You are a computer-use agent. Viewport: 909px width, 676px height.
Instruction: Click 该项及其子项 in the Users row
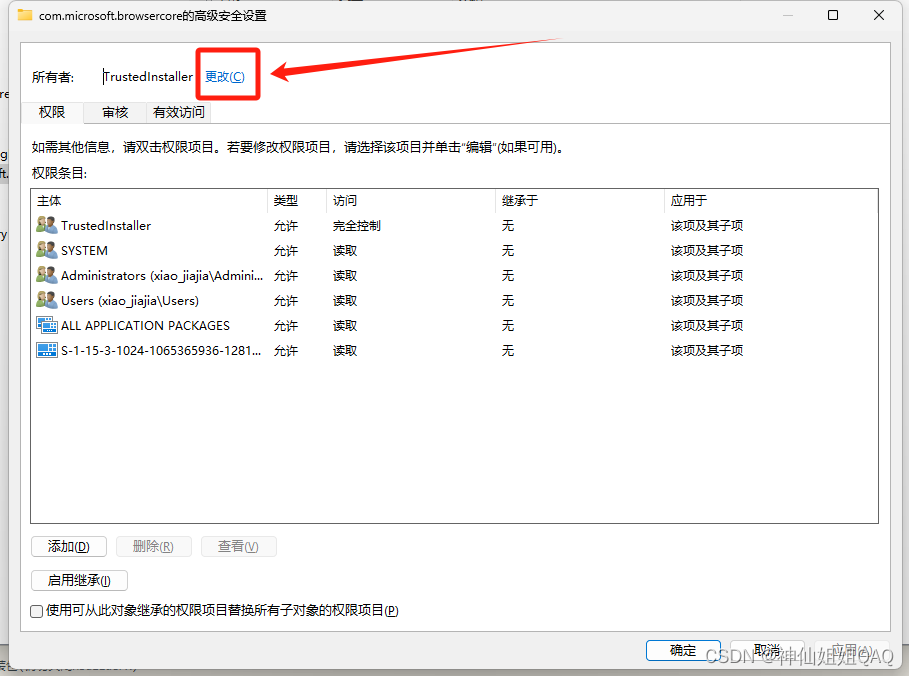(707, 300)
